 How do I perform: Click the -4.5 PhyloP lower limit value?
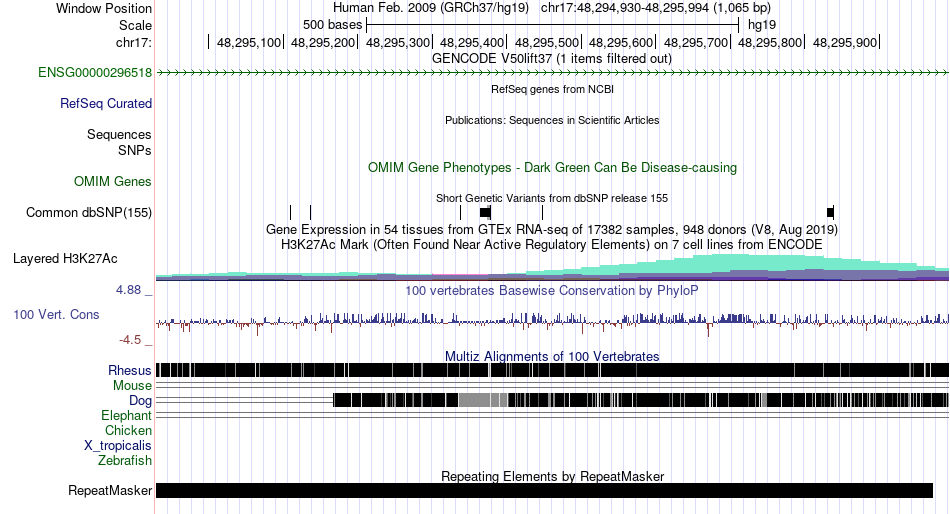pos(130,340)
